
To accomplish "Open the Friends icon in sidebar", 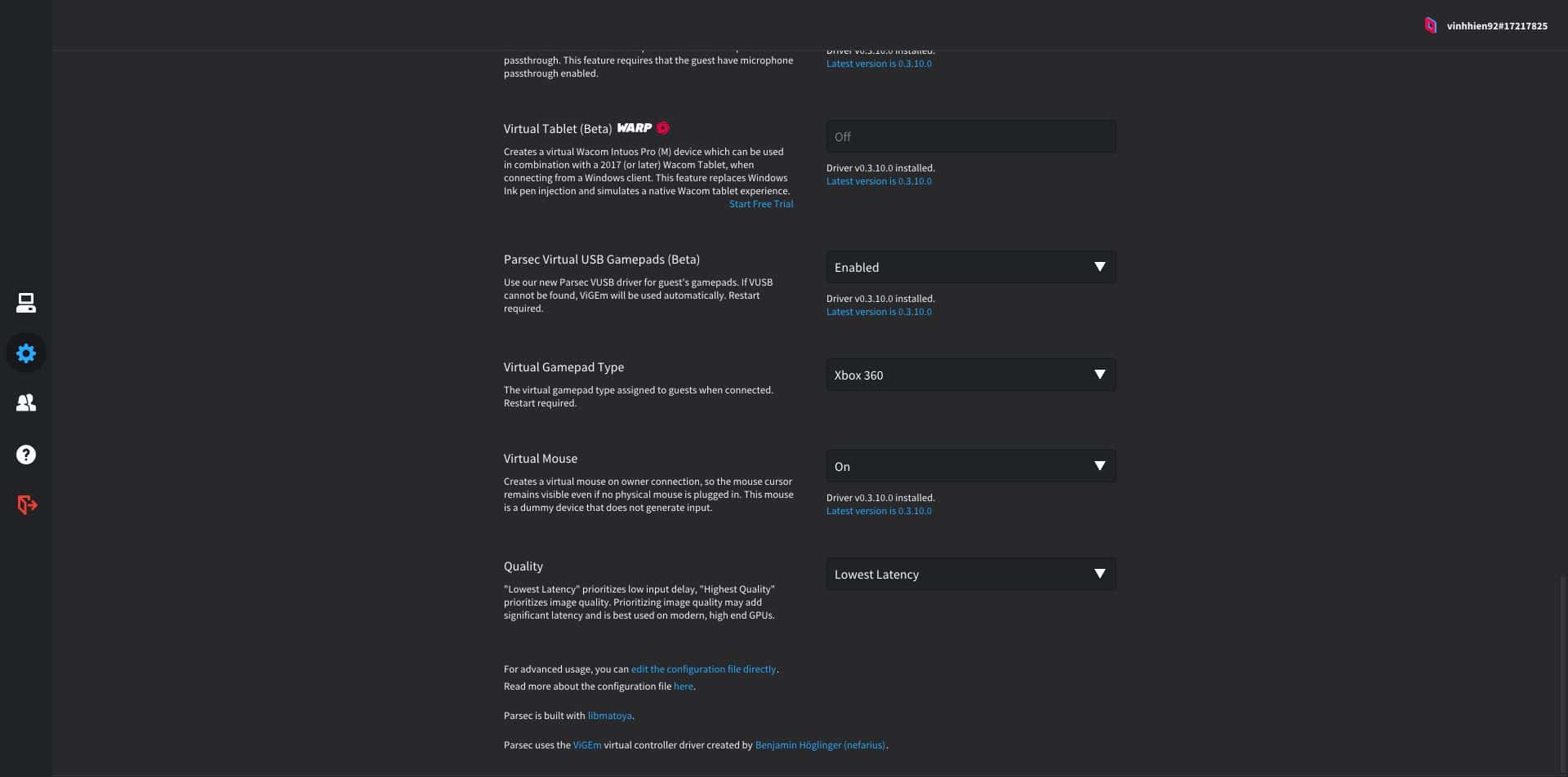I will coord(26,403).
